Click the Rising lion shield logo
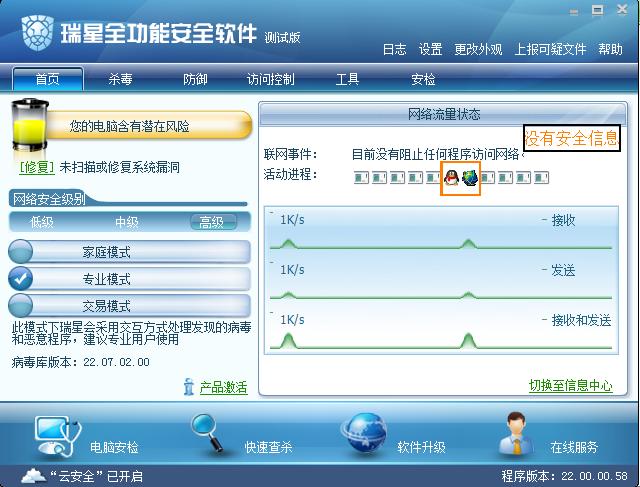Viewport: 640px width, 487px height. tap(38, 33)
